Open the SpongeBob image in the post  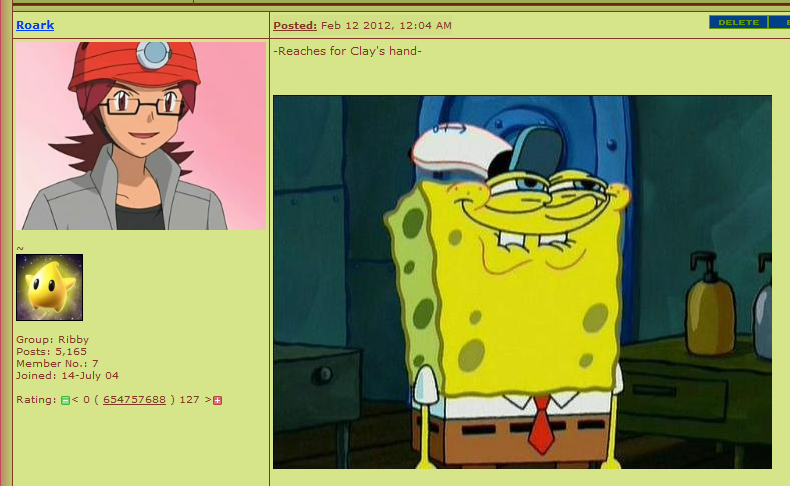[522, 282]
